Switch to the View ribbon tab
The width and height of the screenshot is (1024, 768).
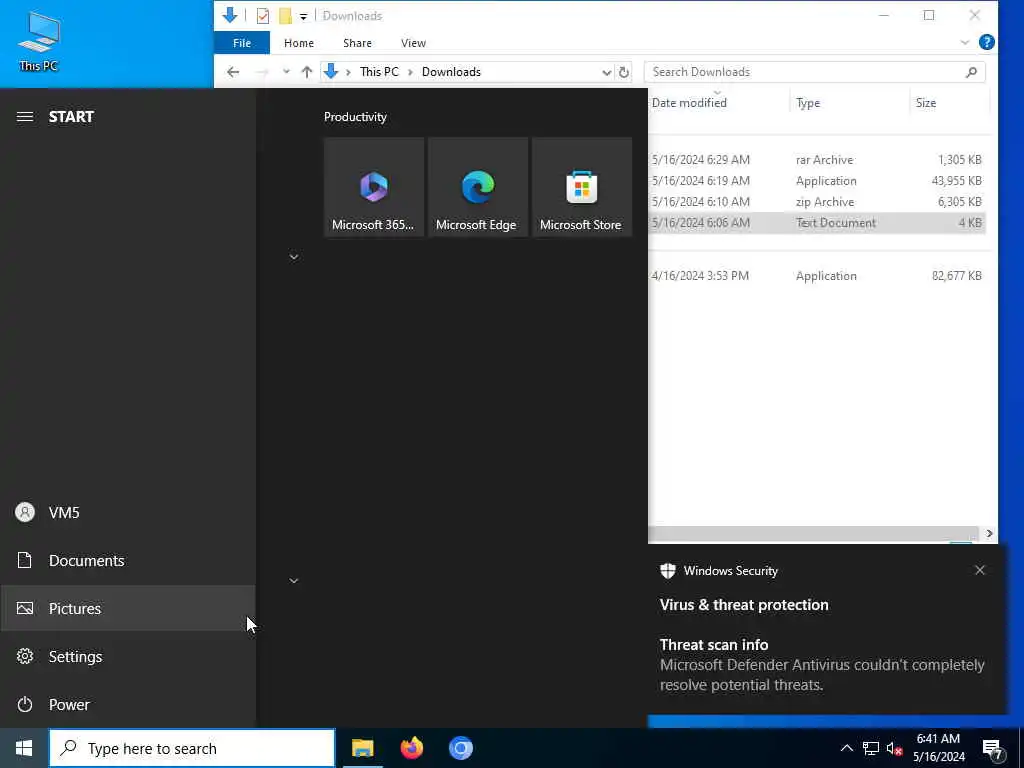click(x=413, y=43)
